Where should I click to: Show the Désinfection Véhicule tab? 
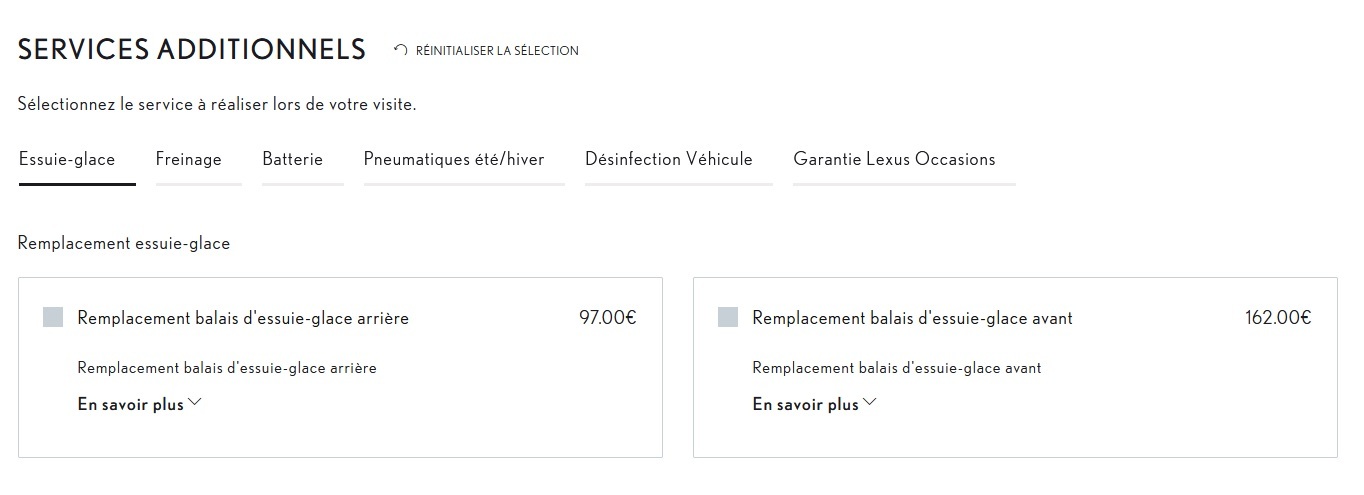(669, 159)
